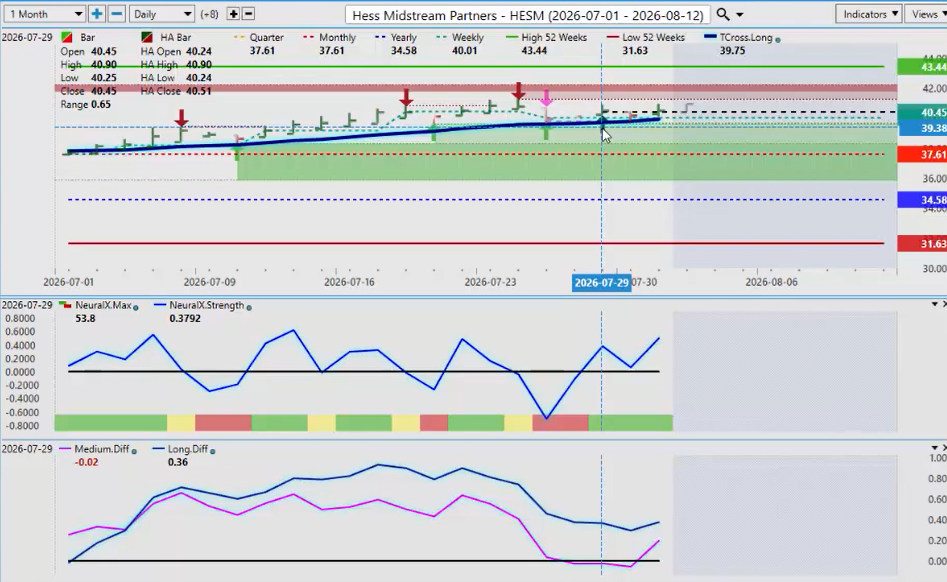This screenshot has width=947, height=582.
Task: Click the red 31.63 low price tag
Action: 922,244
